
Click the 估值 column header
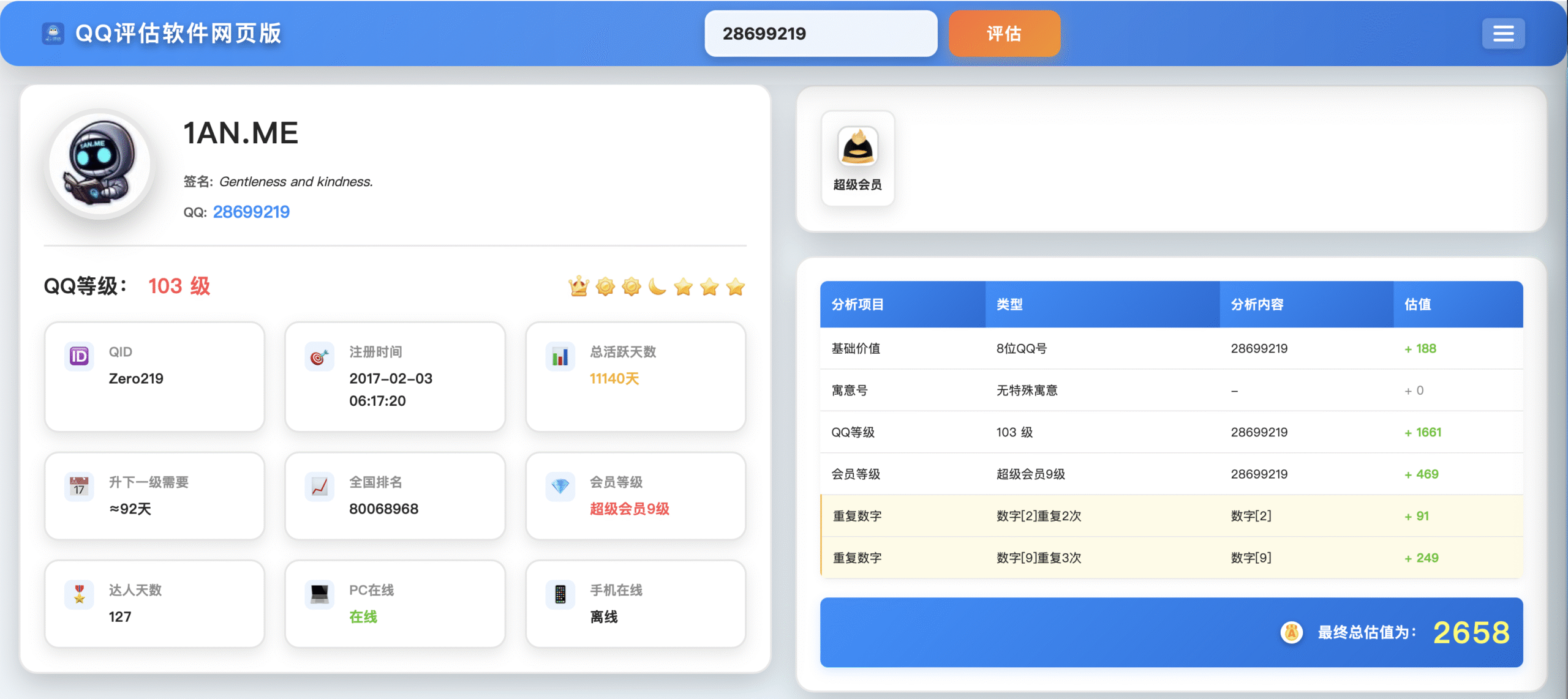coord(1417,304)
